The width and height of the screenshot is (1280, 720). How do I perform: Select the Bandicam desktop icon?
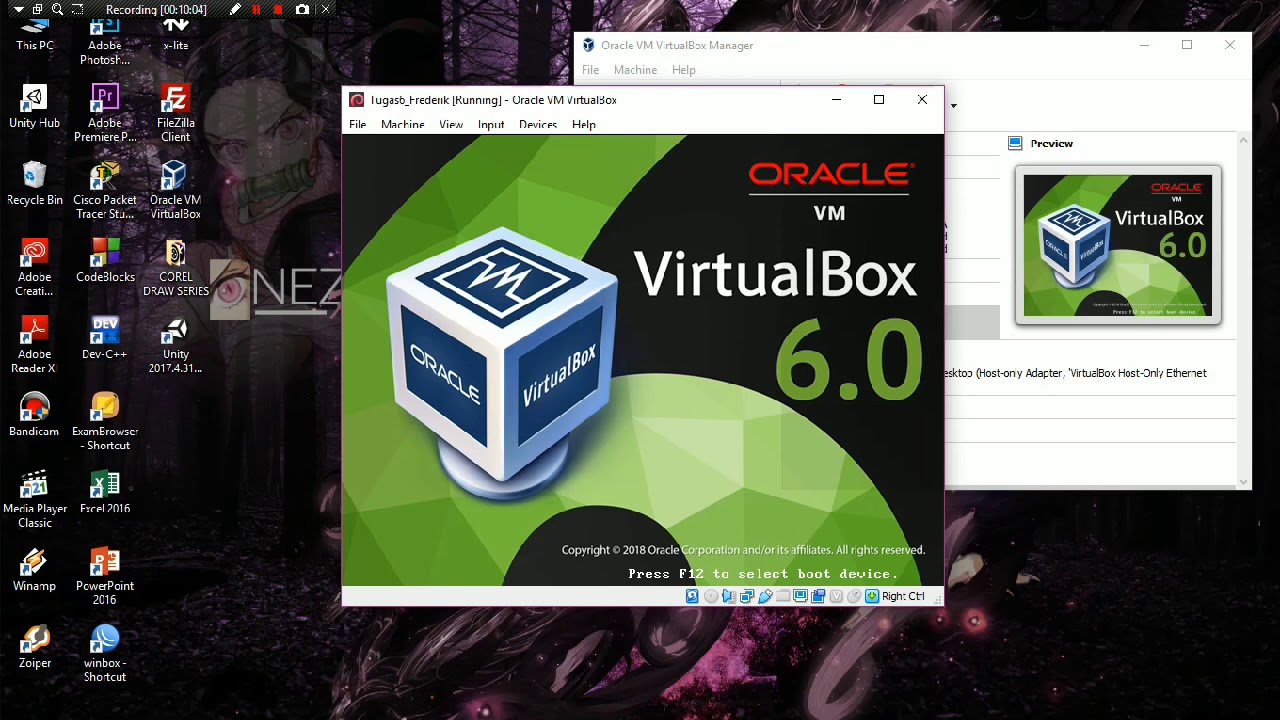click(34, 415)
